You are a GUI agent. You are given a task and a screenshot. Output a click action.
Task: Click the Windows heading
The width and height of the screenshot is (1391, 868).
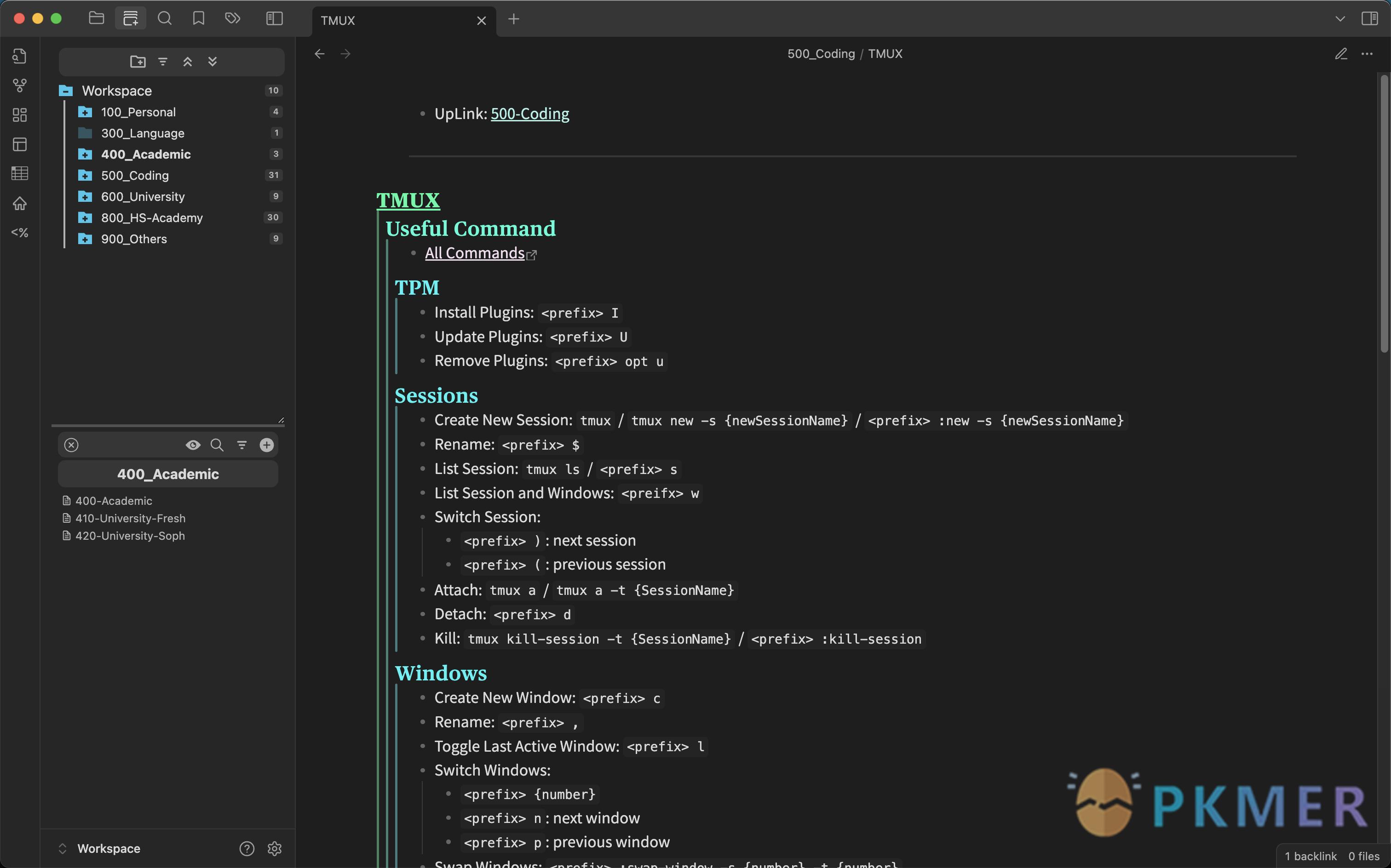441,673
